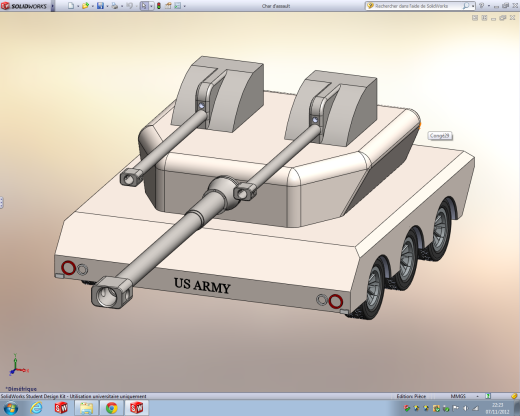Screen dimensions: 520x416
Task: Expand the left panel splitter handle
Action: coord(2,202)
